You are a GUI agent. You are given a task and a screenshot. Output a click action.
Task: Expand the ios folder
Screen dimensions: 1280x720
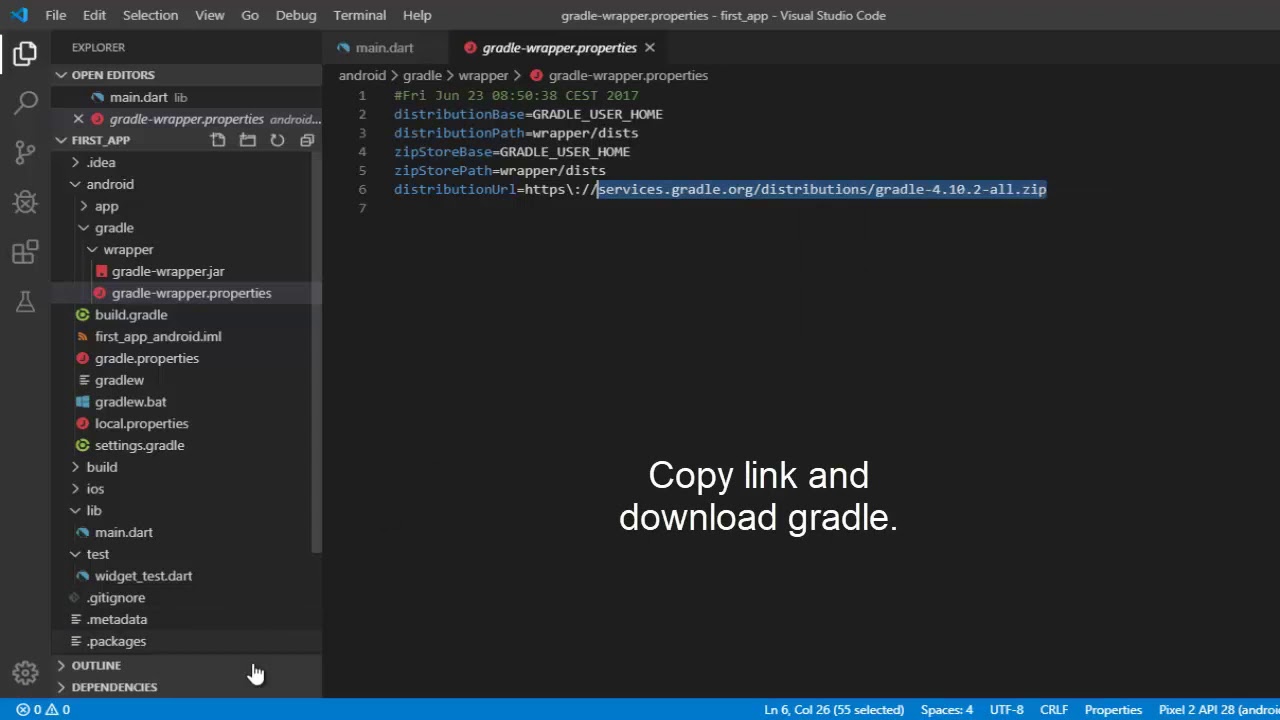[75, 489]
